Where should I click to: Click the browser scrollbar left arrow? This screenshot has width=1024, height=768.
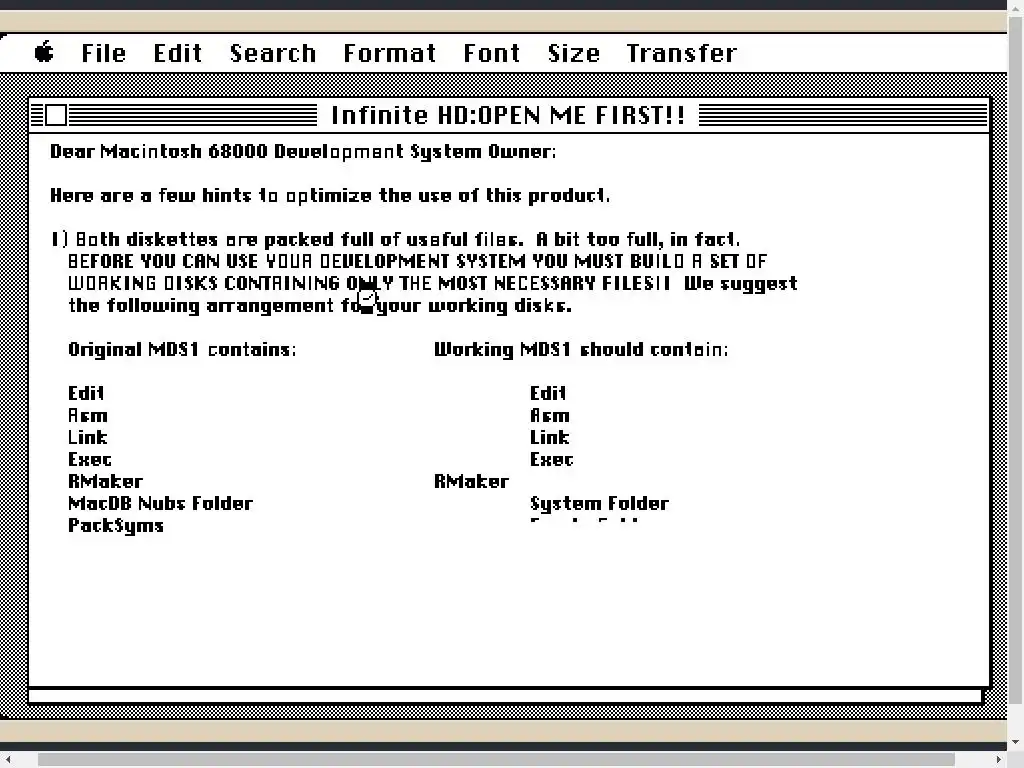(x=8, y=759)
